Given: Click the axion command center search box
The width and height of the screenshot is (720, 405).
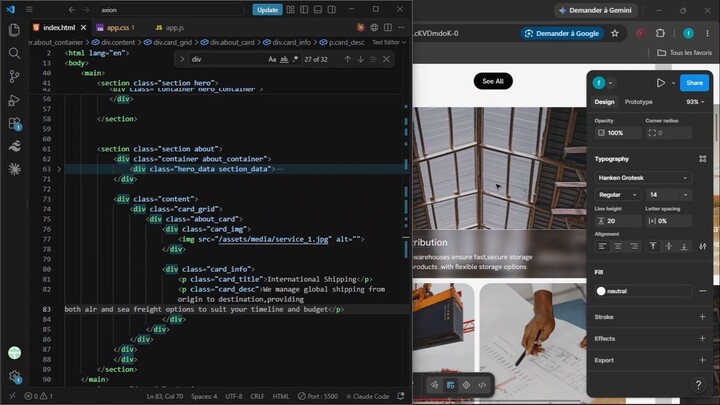Looking at the screenshot, I should coord(170,10).
